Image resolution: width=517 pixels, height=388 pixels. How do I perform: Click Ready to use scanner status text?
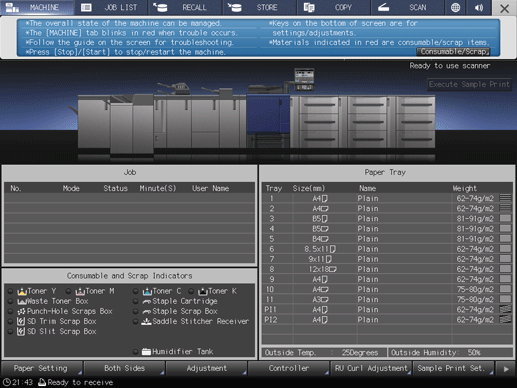point(450,66)
